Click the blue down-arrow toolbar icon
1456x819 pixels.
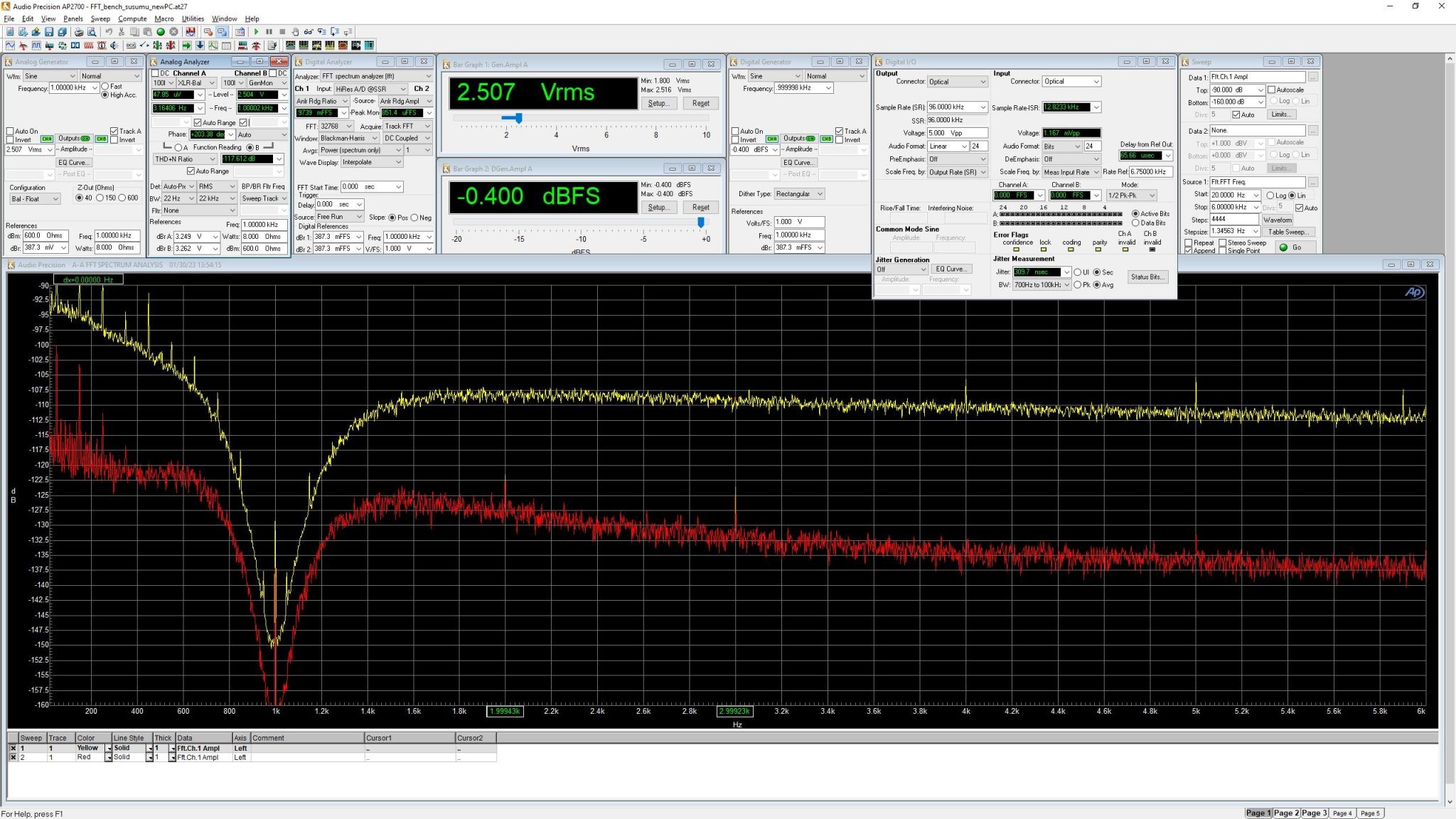tap(200, 45)
